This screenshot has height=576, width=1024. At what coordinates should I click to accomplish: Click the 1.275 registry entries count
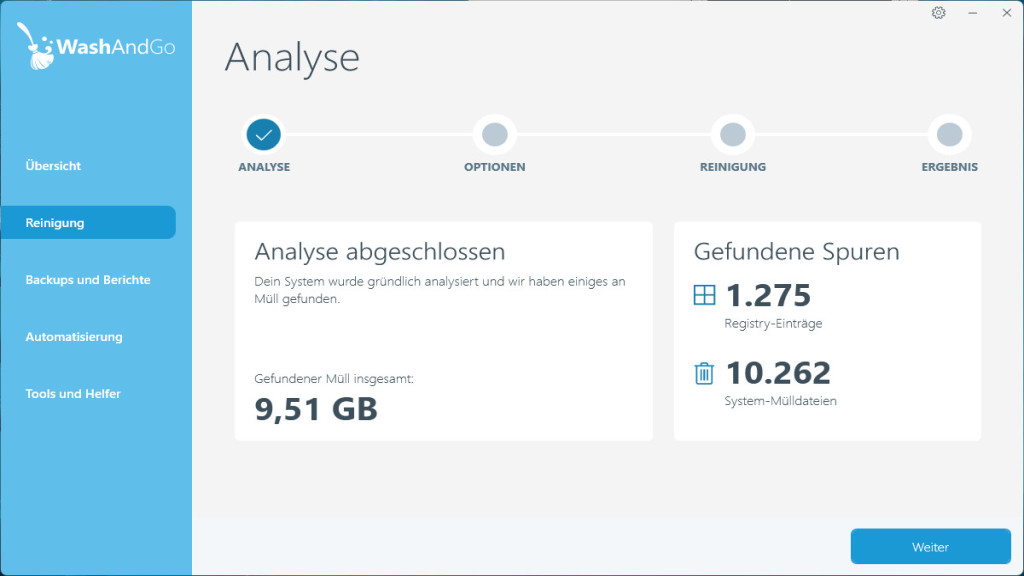point(768,296)
